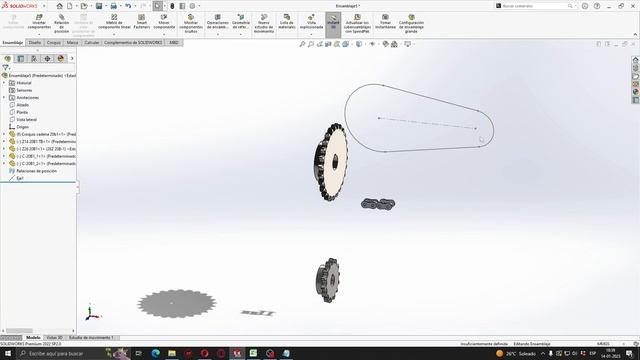Click the Buscar comandos search field
Viewport: 640px width, 360px height.
(534, 6)
